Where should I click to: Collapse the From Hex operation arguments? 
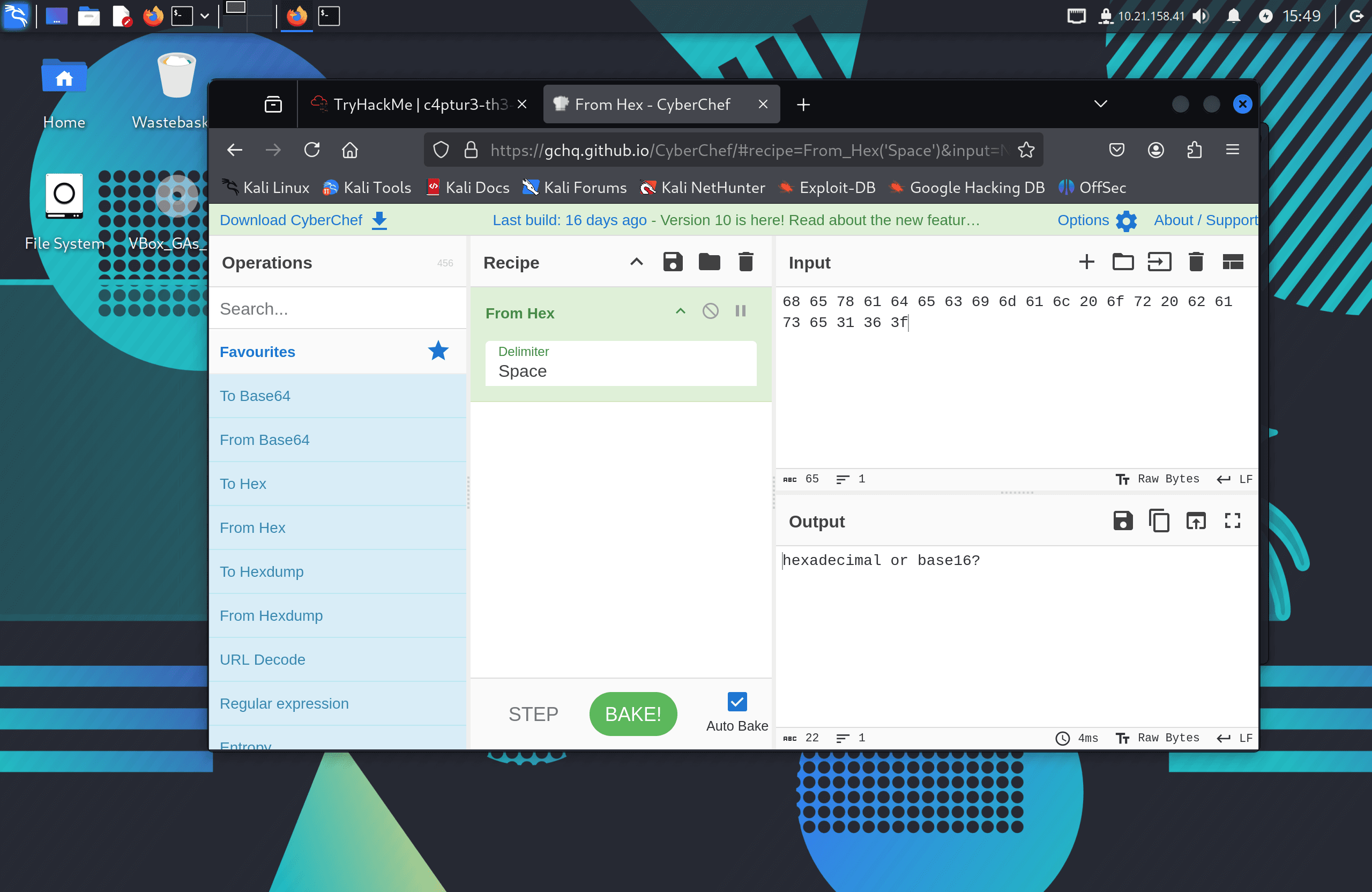pyautogui.click(x=680, y=311)
